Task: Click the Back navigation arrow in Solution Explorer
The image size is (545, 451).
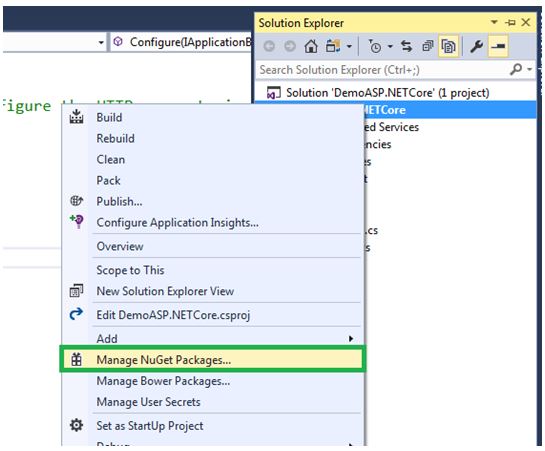Action: 269,46
